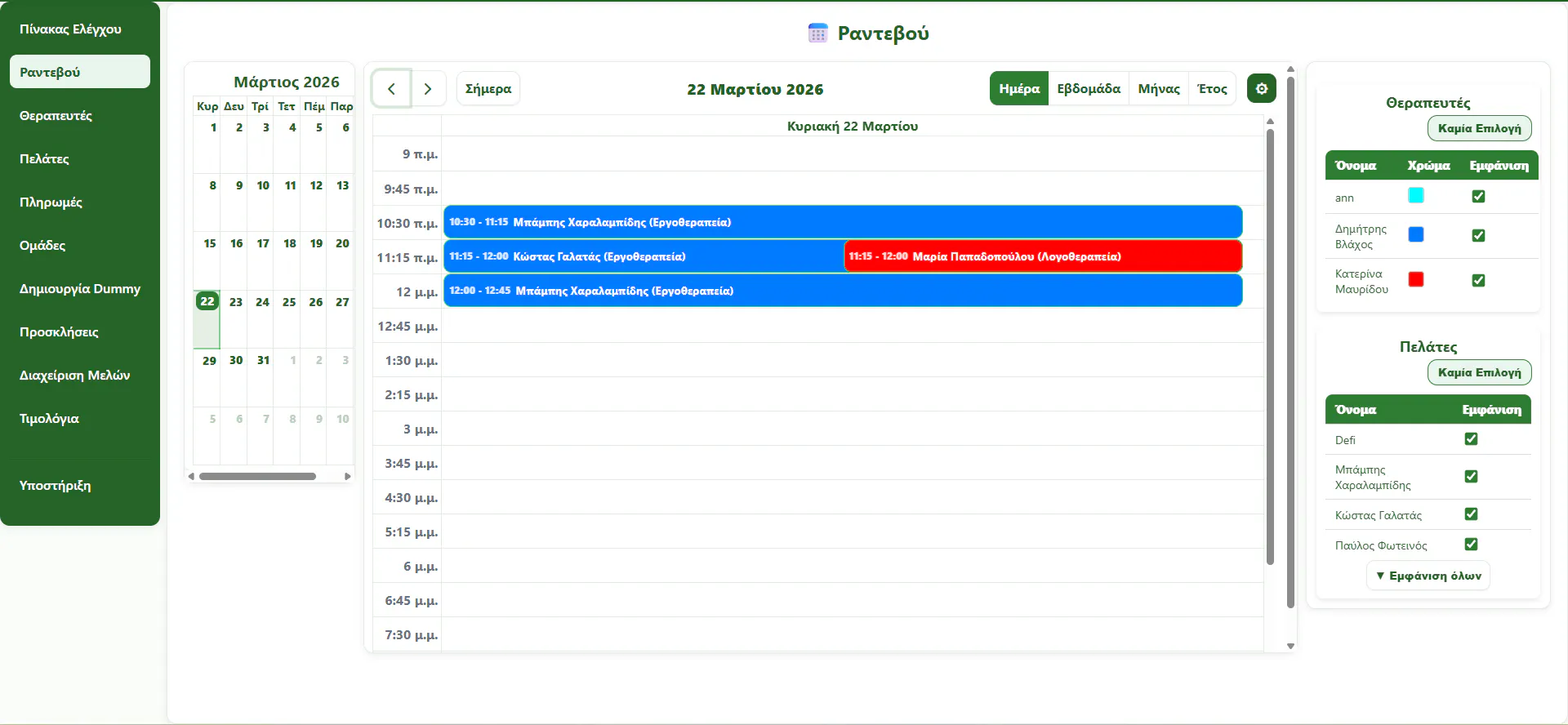The width and height of the screenshot is (1568, 725).
Task: Click the calendar icon beside Ραντεβού title
Action: coord(817,33)
